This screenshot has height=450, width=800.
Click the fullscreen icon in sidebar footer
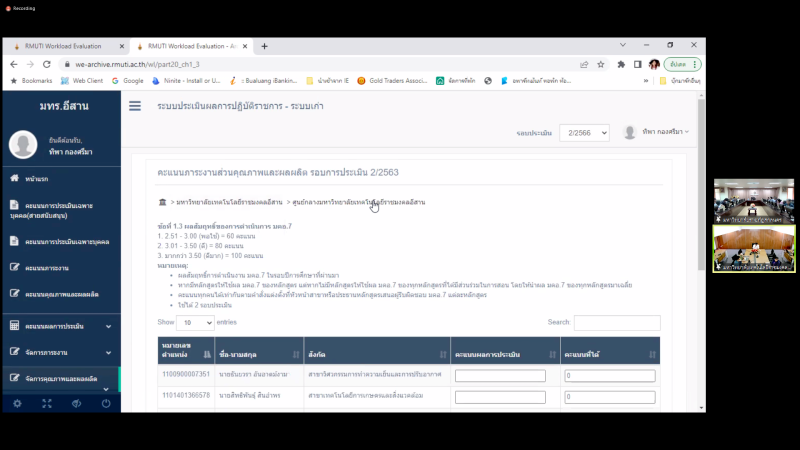(46, 403)
